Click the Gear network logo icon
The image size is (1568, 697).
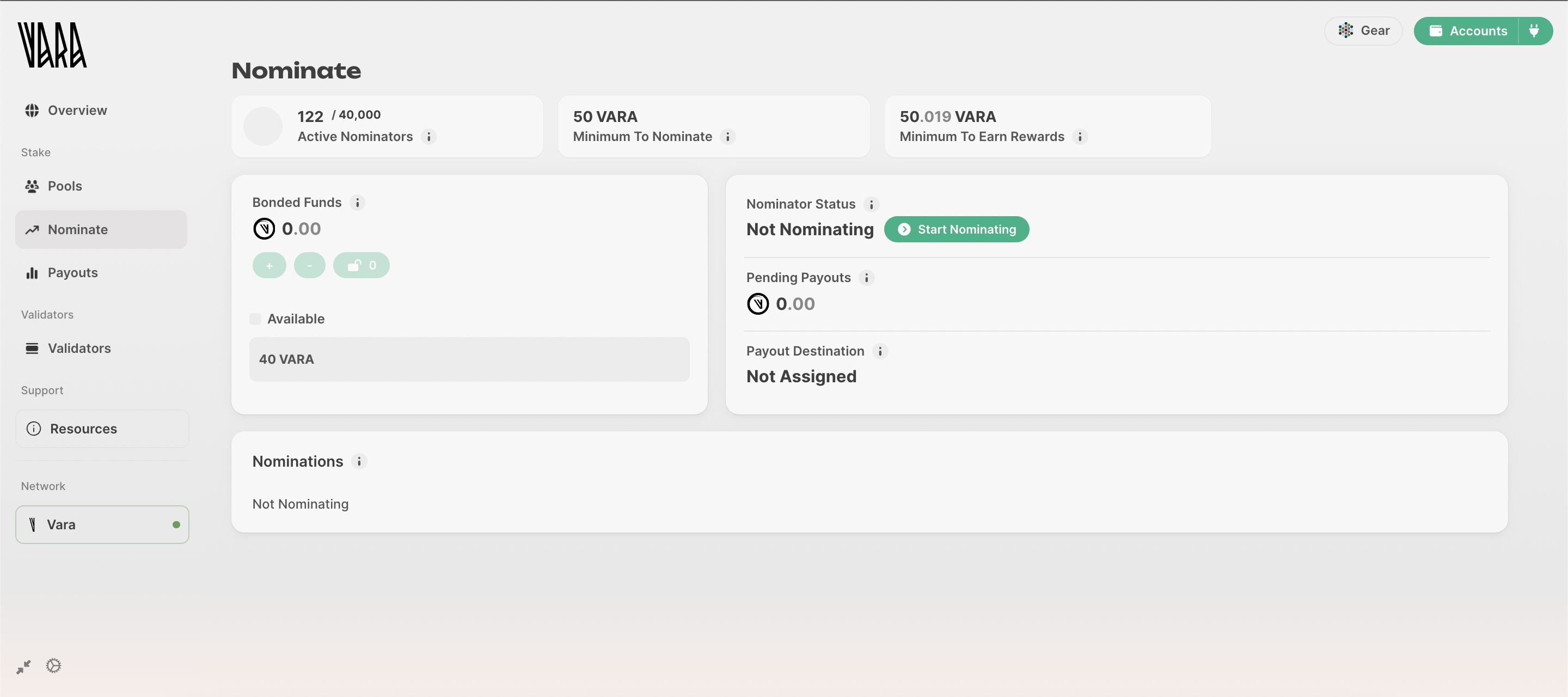(x=1346, y=30)
